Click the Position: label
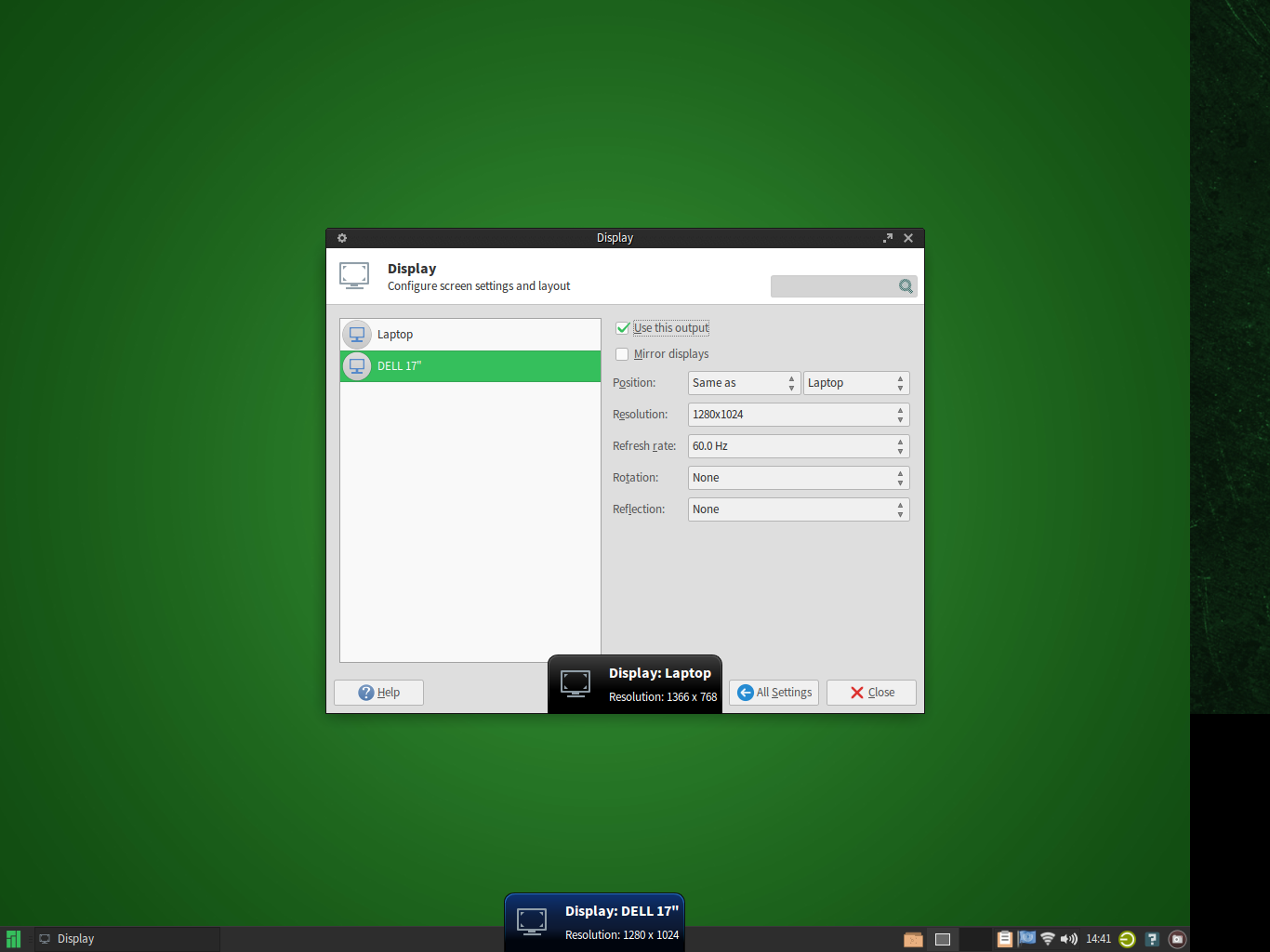This screenshot has width=1270, height=952. [x=634, y=383]
